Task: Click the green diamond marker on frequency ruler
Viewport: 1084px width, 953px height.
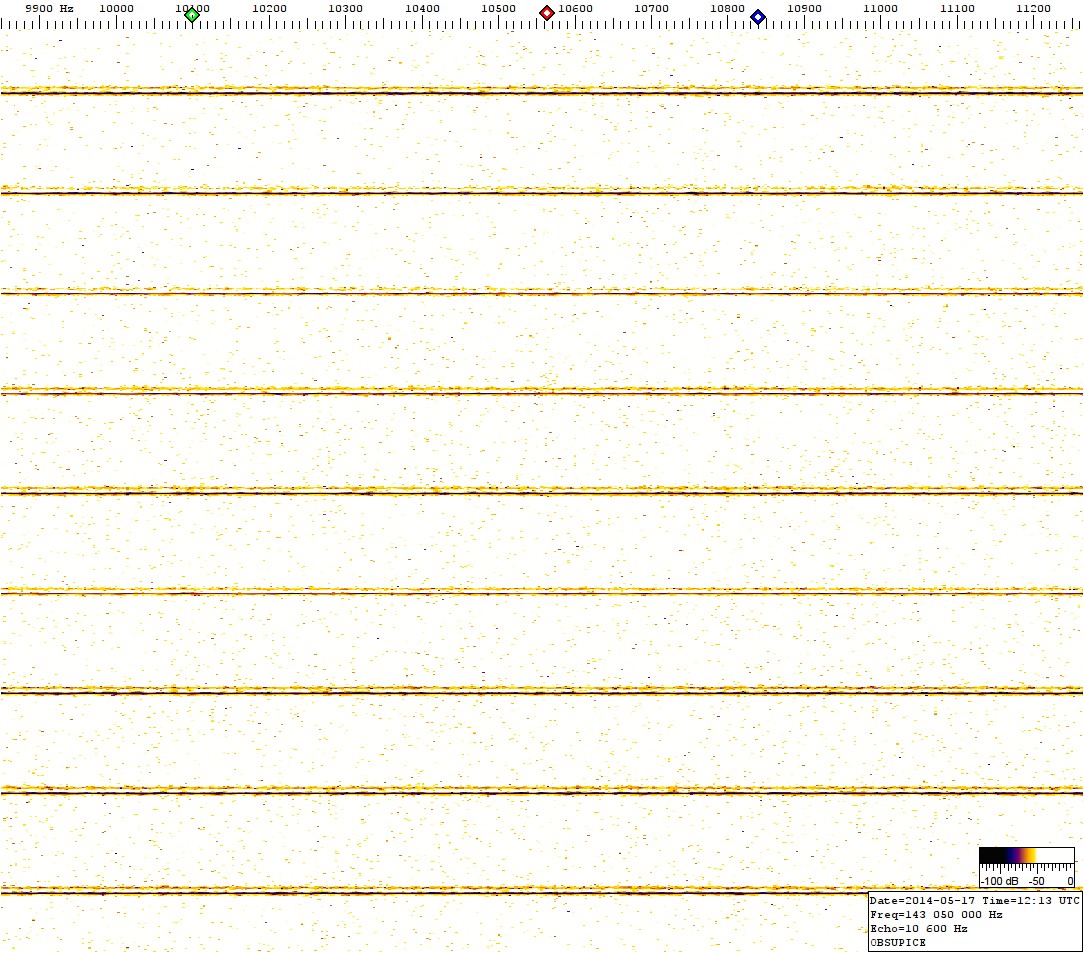Action: (192, 14)
